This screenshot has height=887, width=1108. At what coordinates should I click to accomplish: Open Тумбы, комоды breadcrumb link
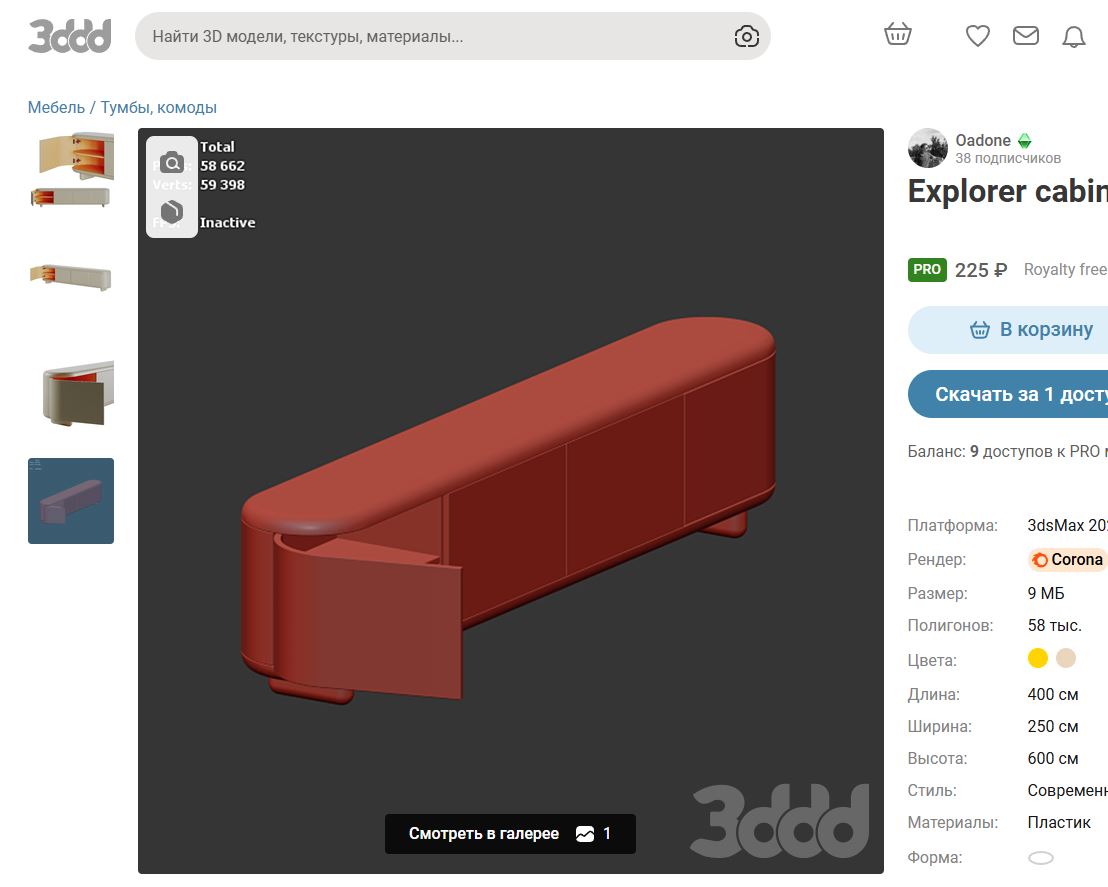[x=158, y=107]
